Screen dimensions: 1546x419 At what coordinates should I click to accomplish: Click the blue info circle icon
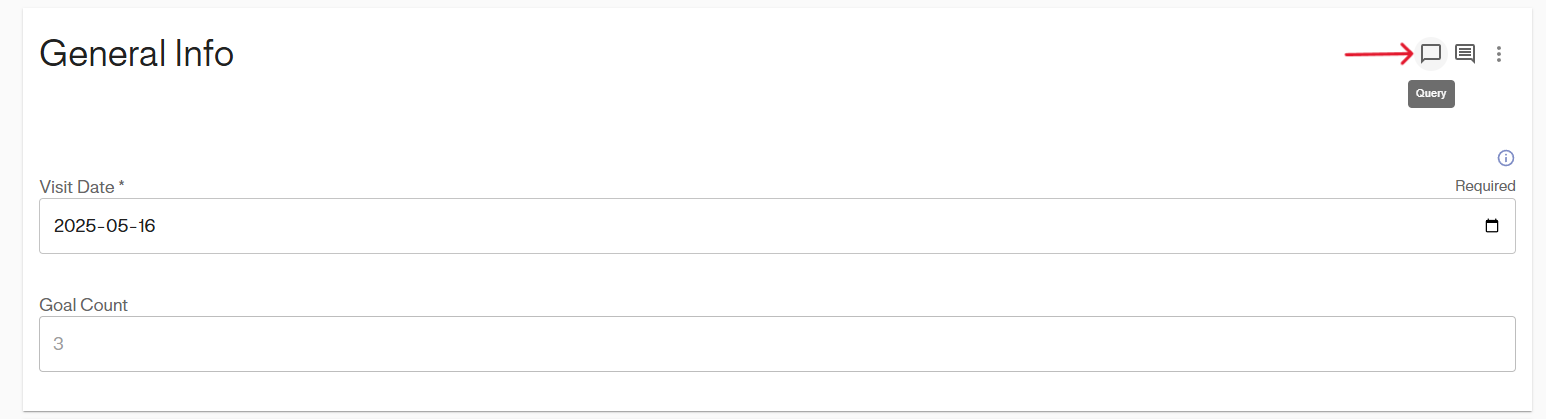click(1506, 158)
